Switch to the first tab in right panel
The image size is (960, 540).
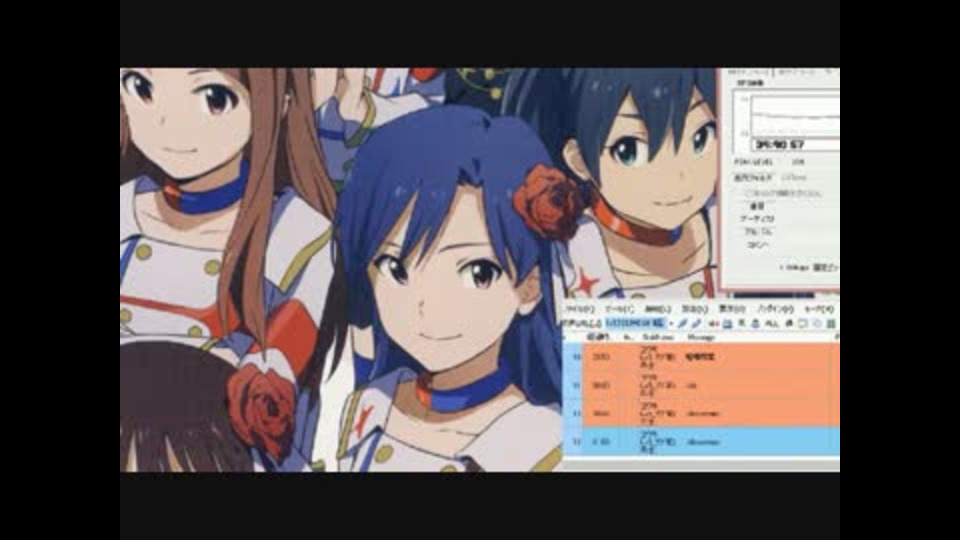tap(746, 72)
